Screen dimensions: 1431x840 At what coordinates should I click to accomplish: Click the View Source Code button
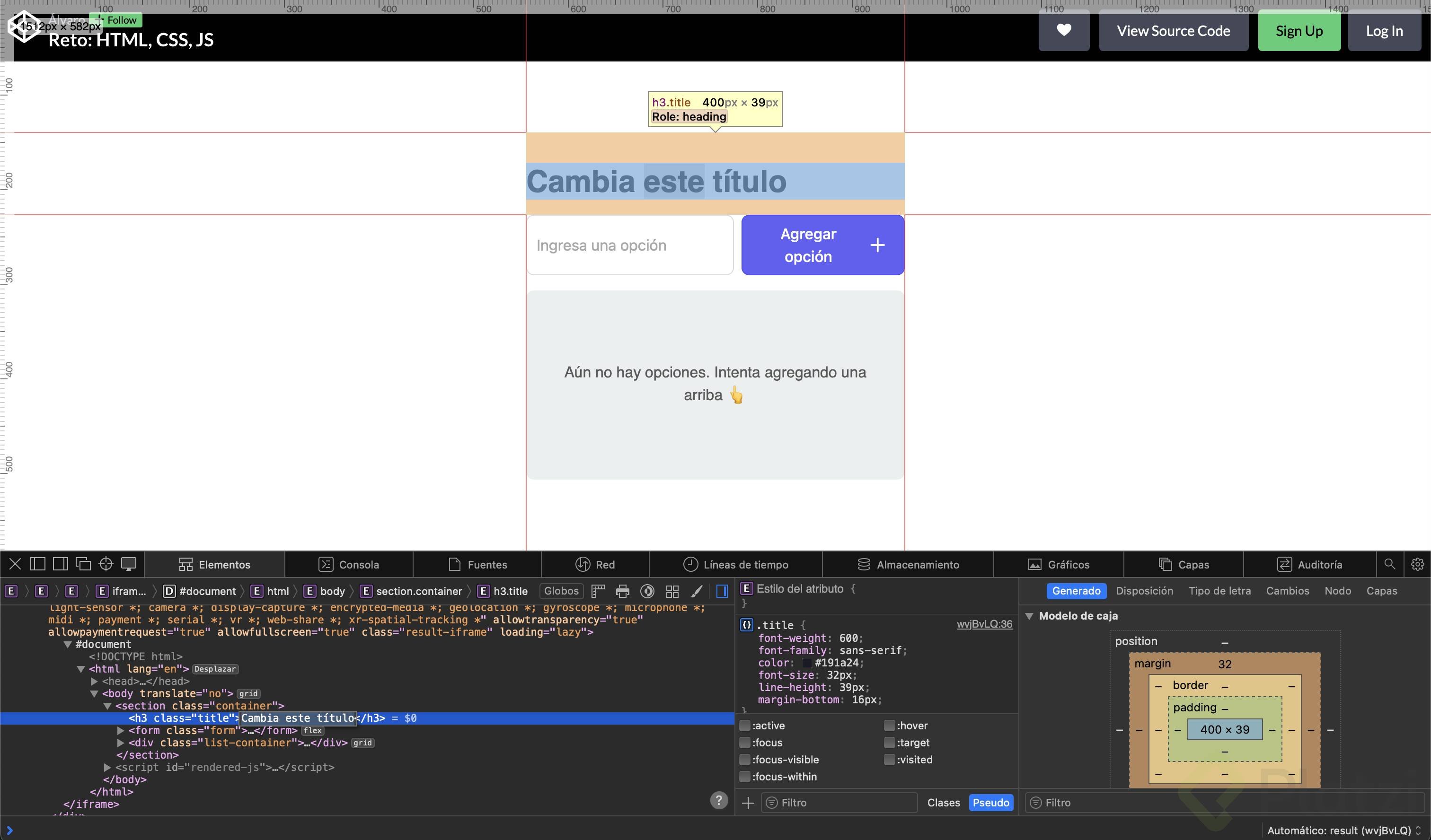pyautogui.click(x=1173, y=31)
